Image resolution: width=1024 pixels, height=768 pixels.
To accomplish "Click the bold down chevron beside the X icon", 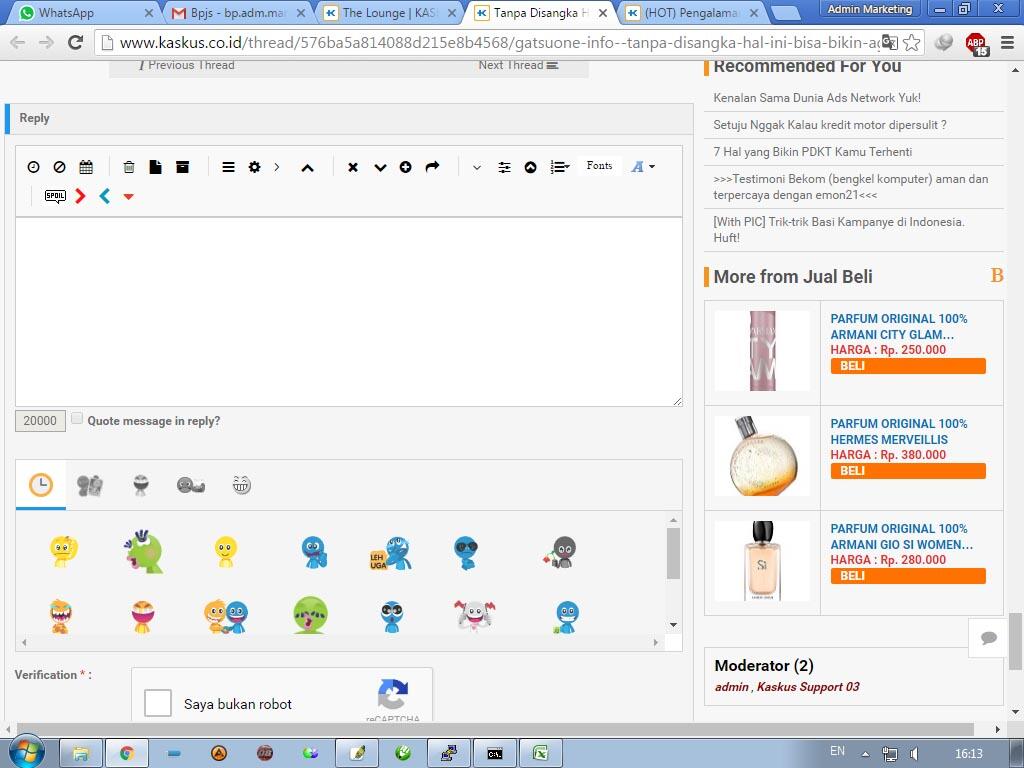I will point(380,168).
